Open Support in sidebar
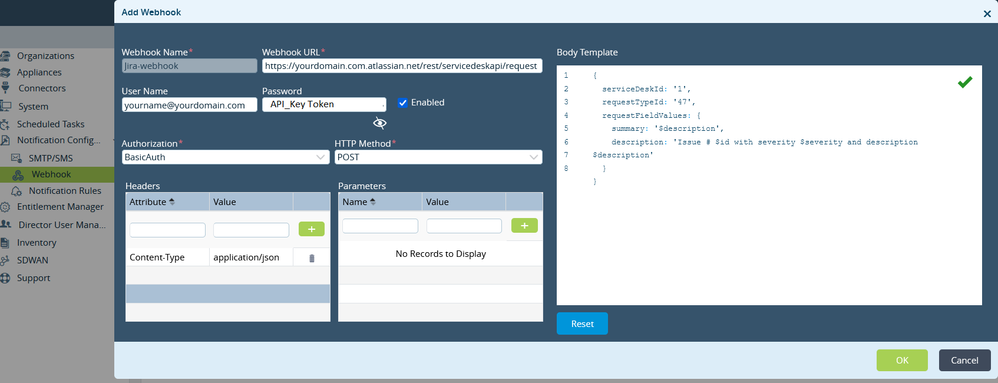The image size is (998, 383). [x=34, y=278]
